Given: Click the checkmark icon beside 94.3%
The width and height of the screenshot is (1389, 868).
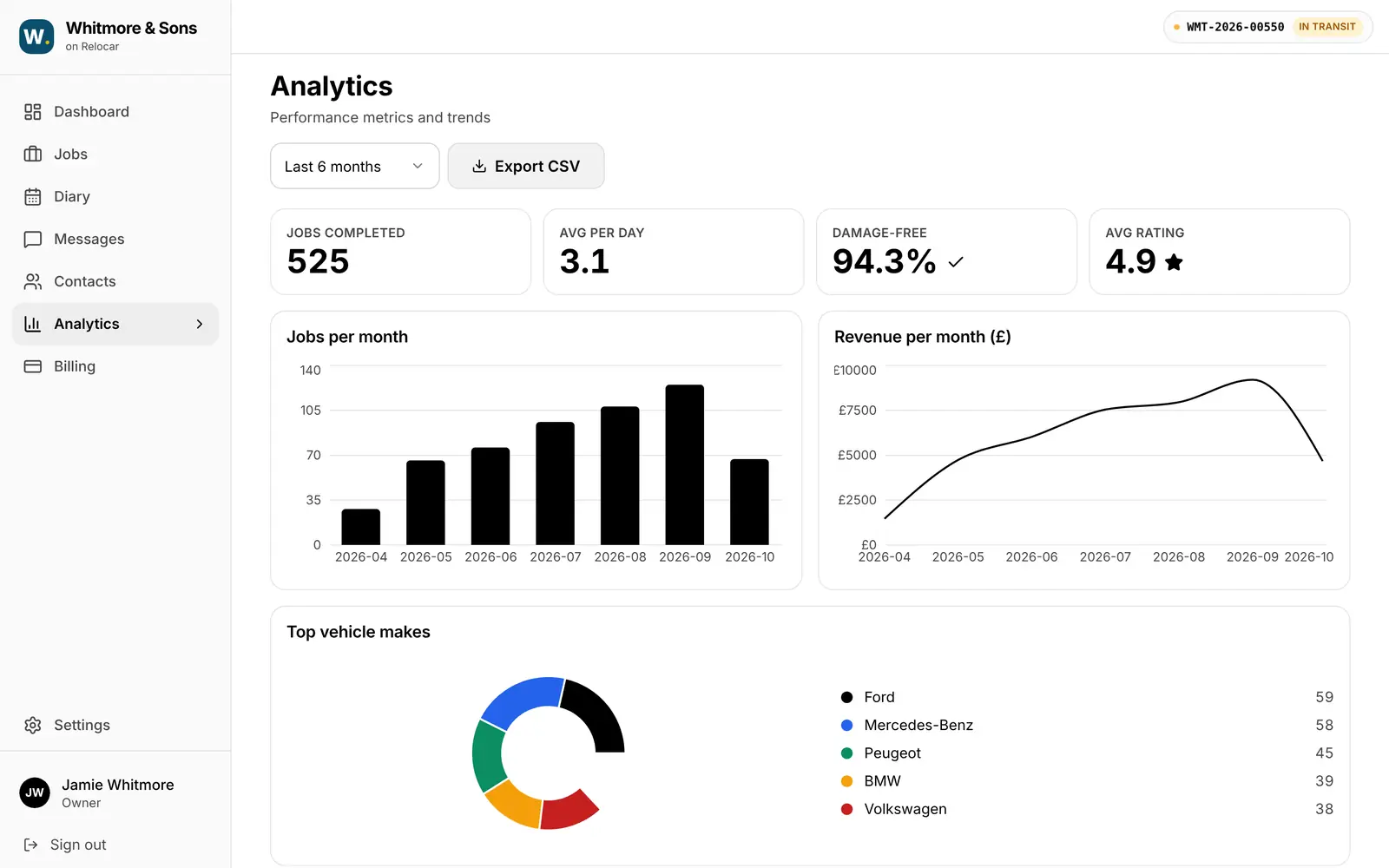Looking at the screenshot, I should pos(956,262).
